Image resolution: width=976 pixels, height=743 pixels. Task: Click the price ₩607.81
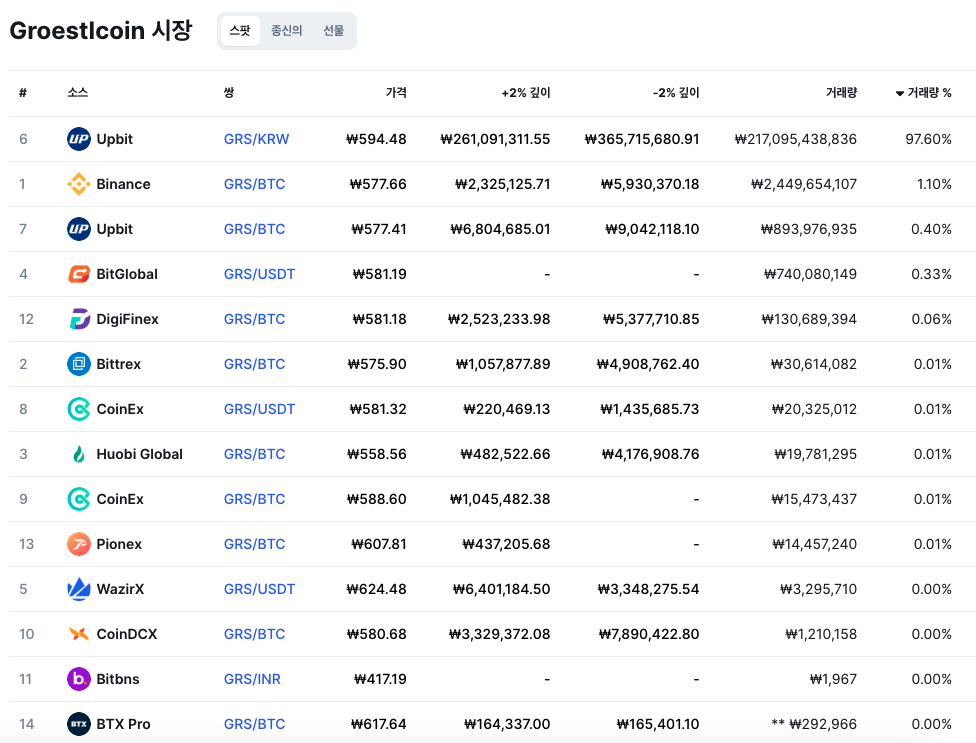pyautogui.click(x=378, y=544)
